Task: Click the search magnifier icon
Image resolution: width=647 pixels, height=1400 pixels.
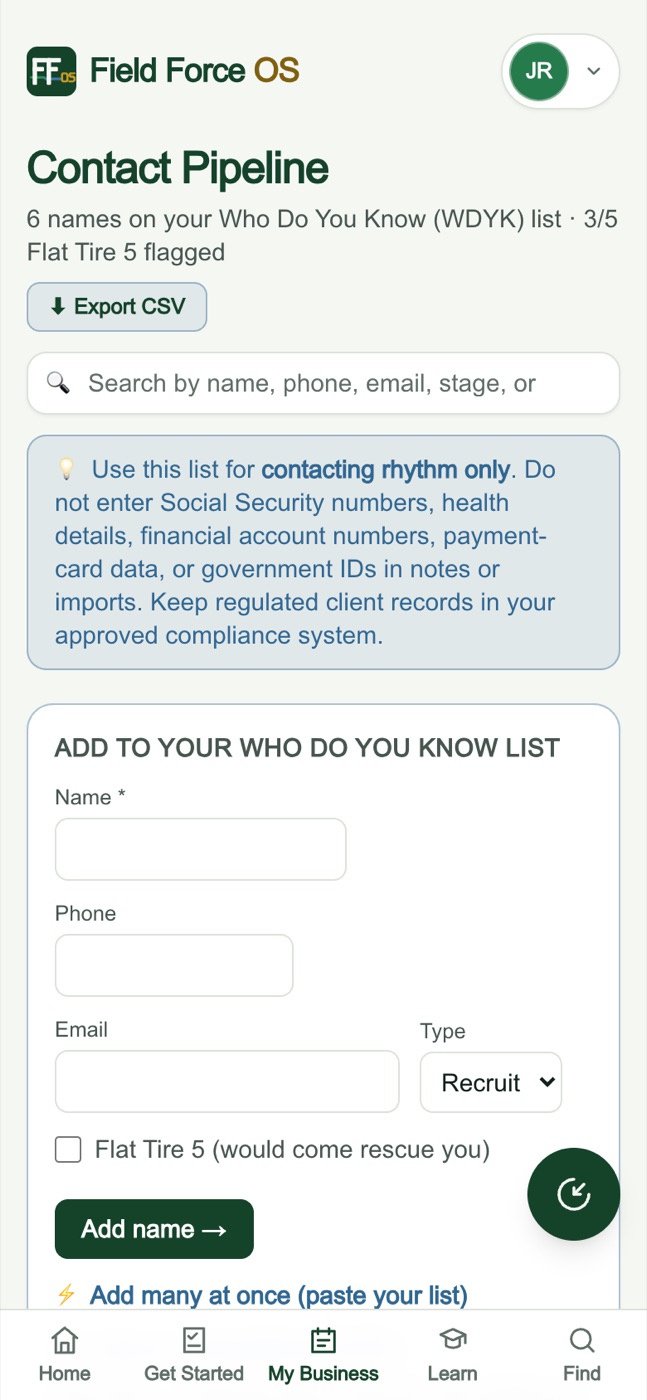Action: click(58, 383)
